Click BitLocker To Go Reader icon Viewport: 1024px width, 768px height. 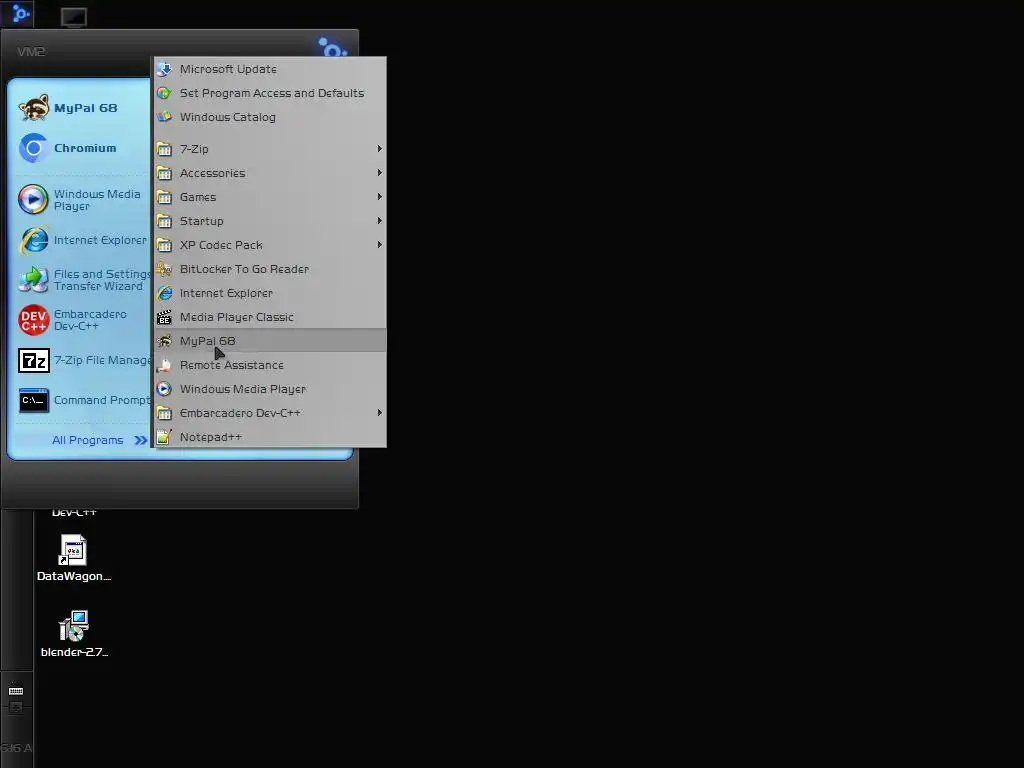click(165, 269)
